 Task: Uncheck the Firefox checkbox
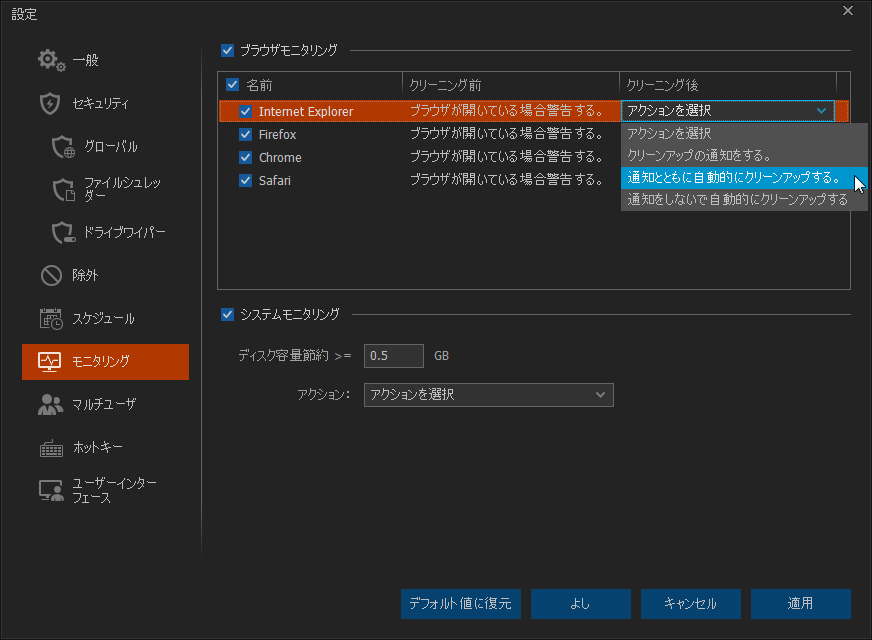[x=245, y=135]
